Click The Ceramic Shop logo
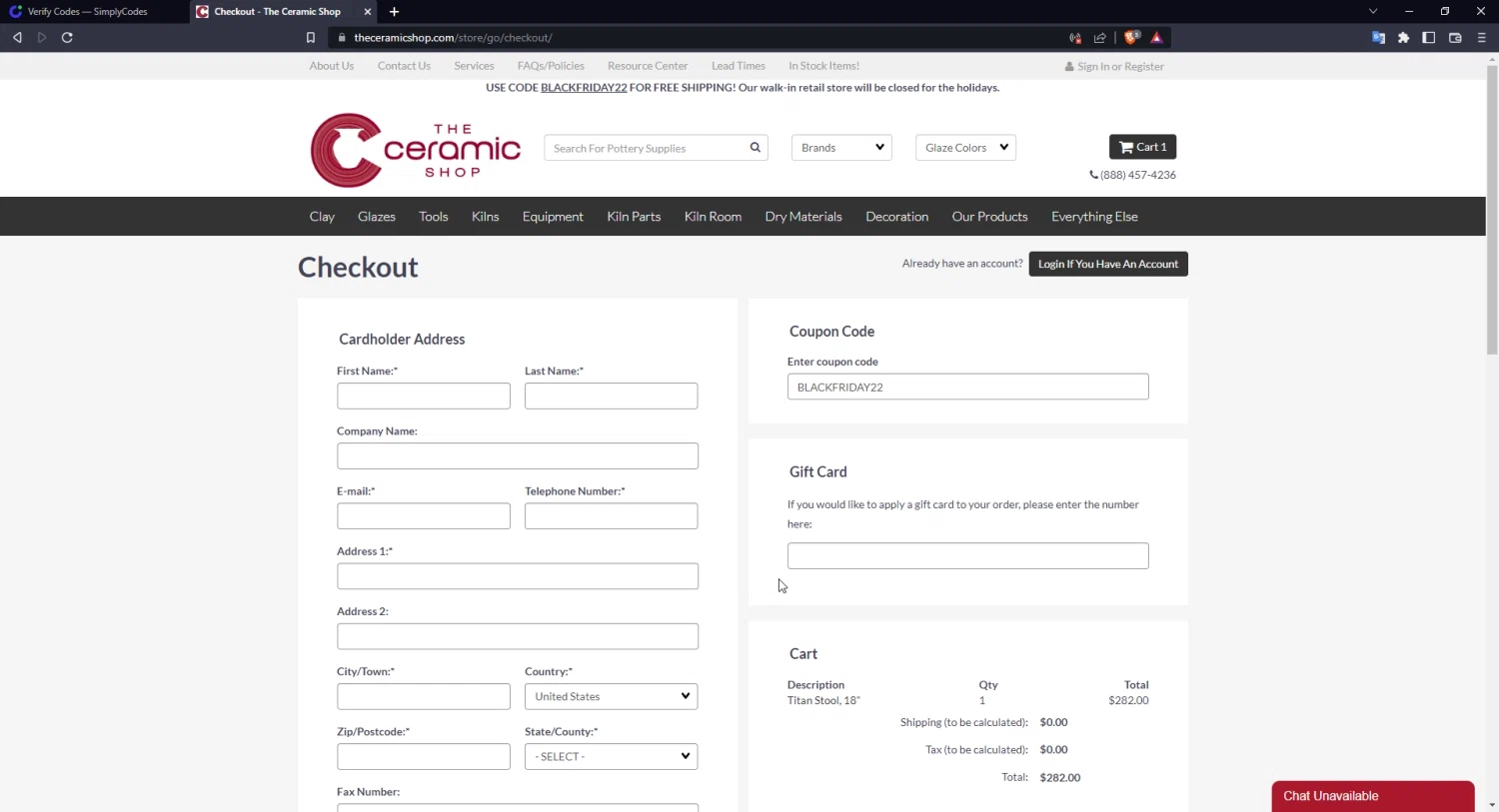1499x812 pixels. pyautogui.click(x=416, y=150)
